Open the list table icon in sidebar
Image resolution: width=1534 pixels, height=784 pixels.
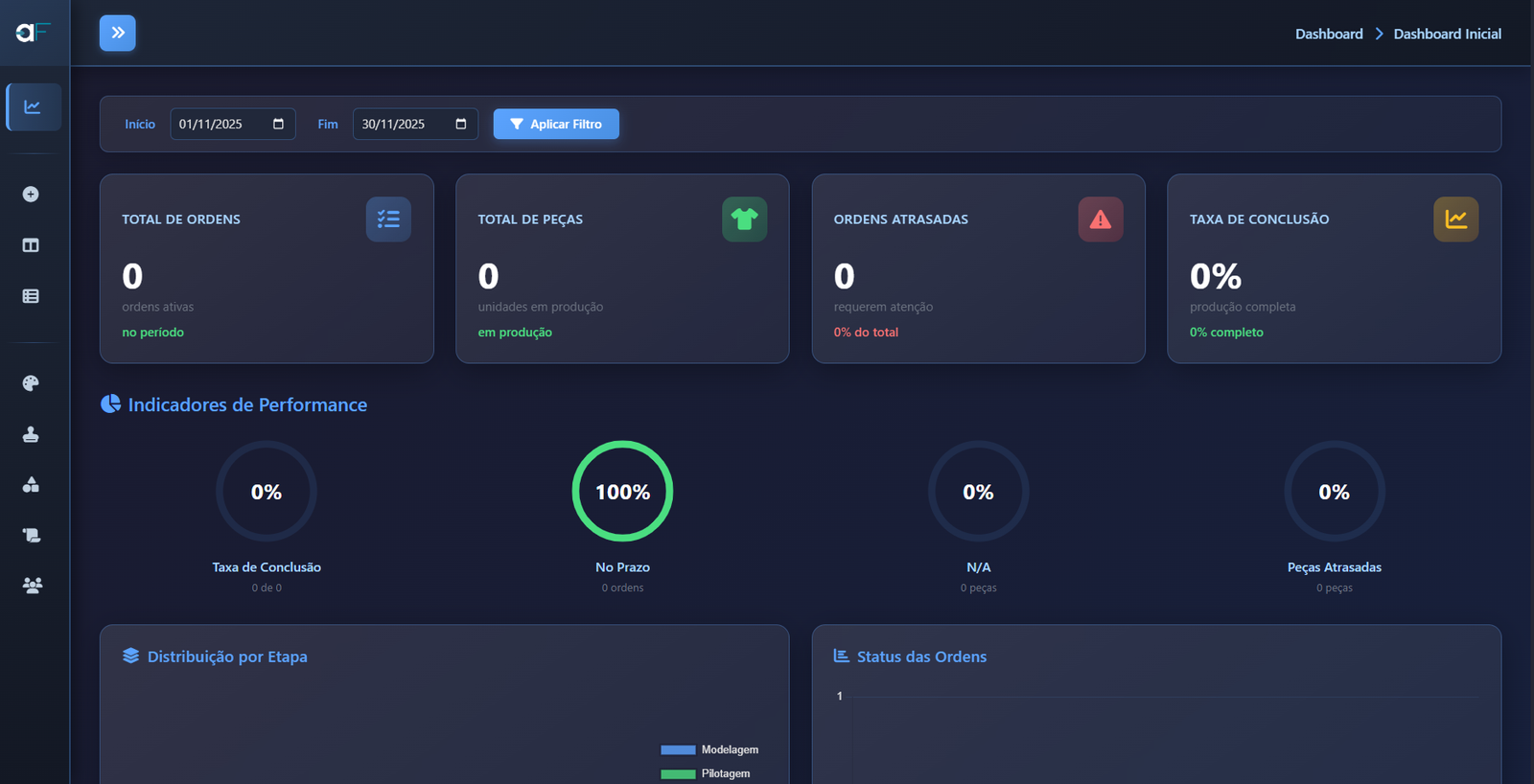pyautogui.click(x=31, y=296)
